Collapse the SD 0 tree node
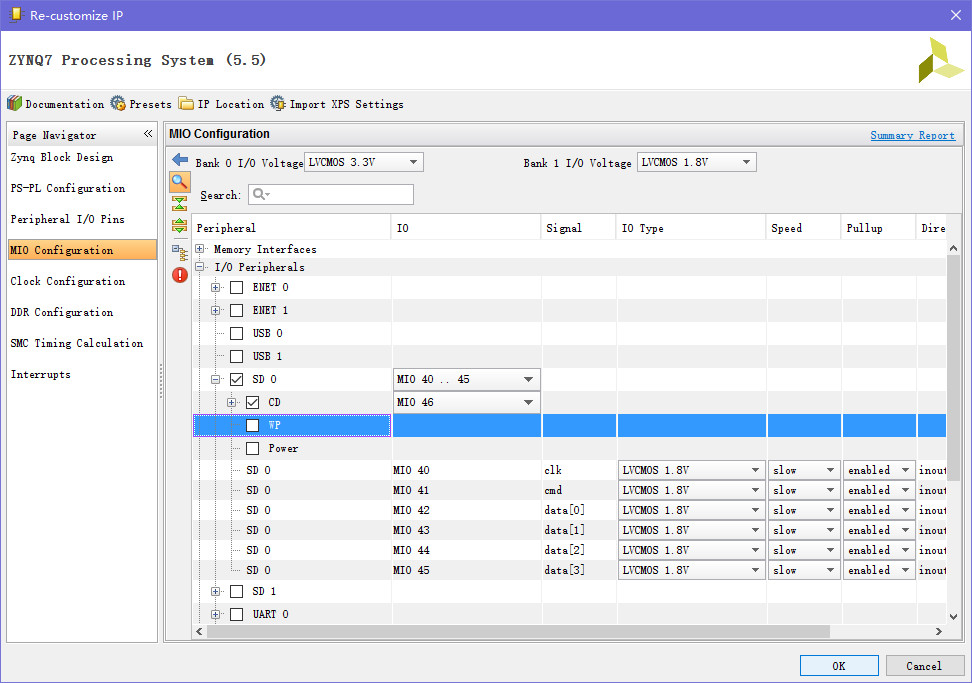The width and height of the screenshot is (972, 683). 215,379
